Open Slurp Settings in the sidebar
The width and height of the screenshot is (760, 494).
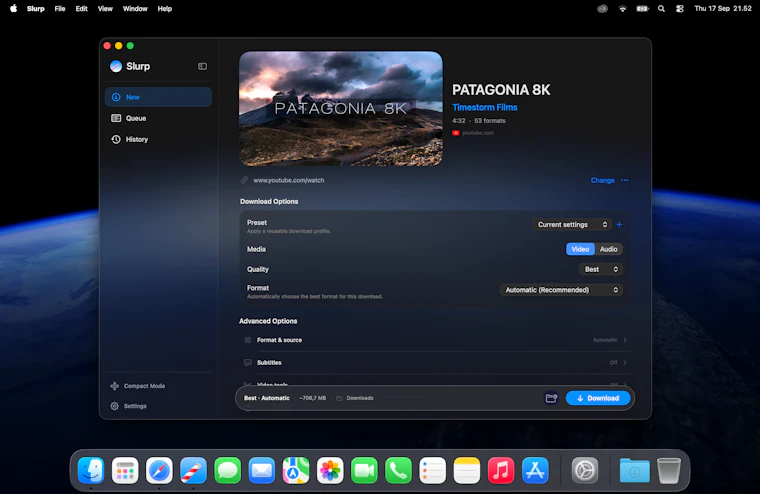128,406
